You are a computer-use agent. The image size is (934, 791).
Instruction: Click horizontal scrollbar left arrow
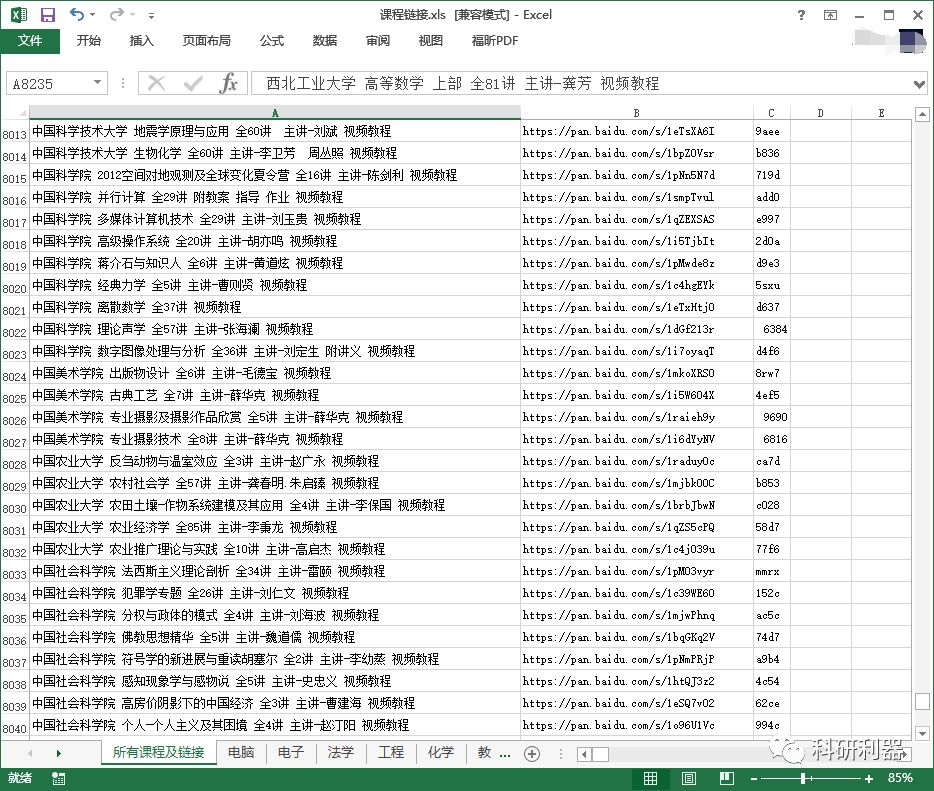pos(584,755)
